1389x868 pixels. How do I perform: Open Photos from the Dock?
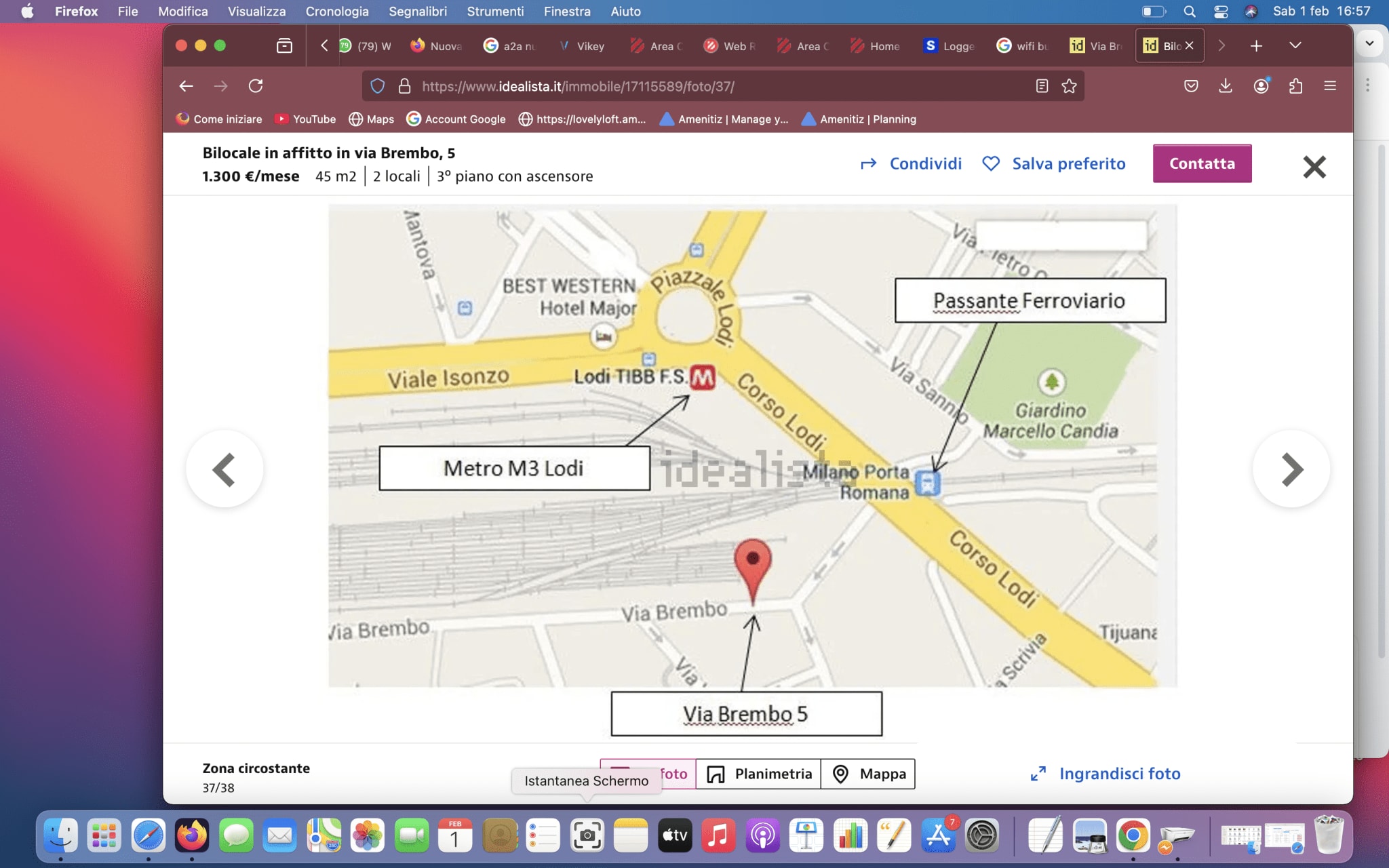click(367, 835)
